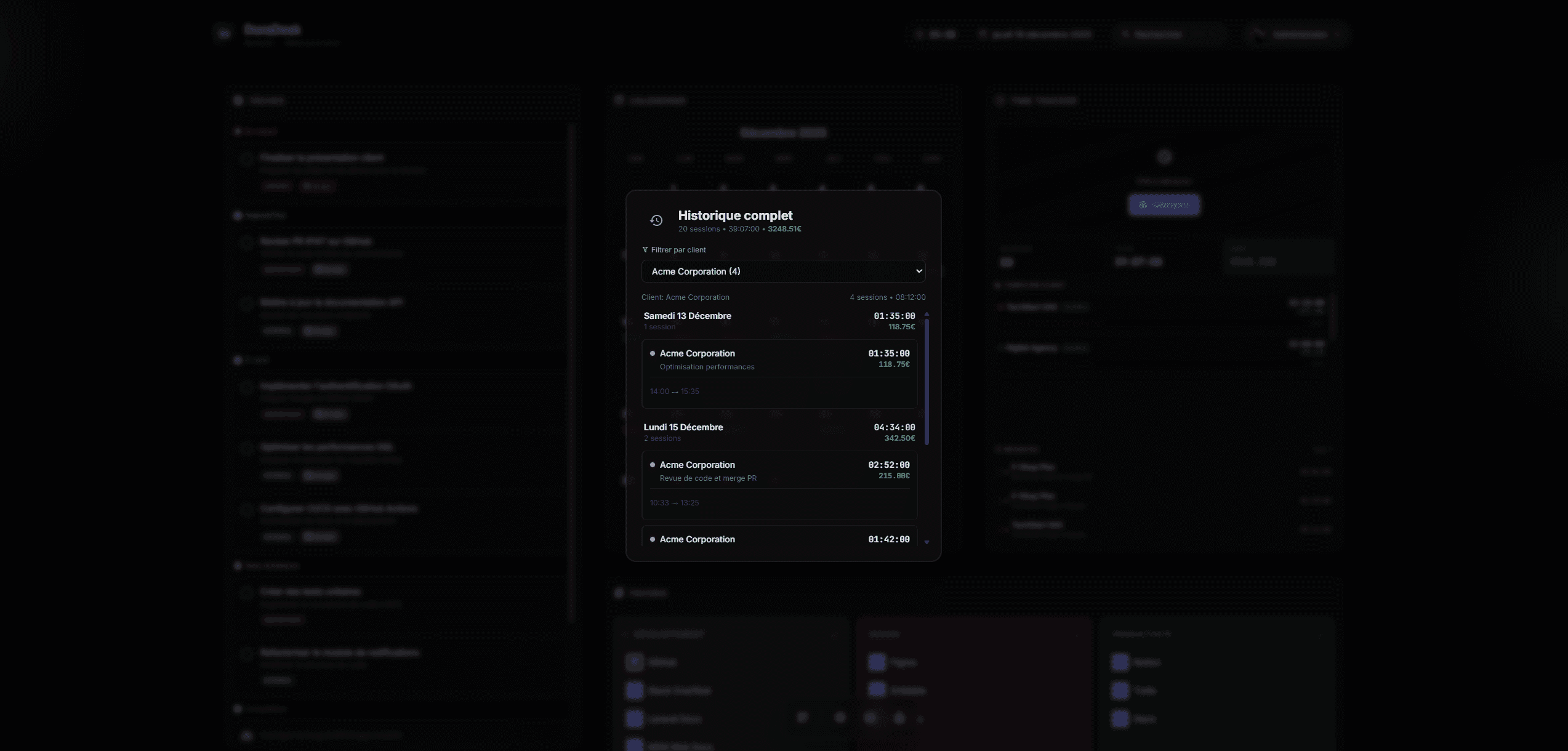
Task: Click the blurred purple timer button behind modal
Action: [x=1164, y=205]
